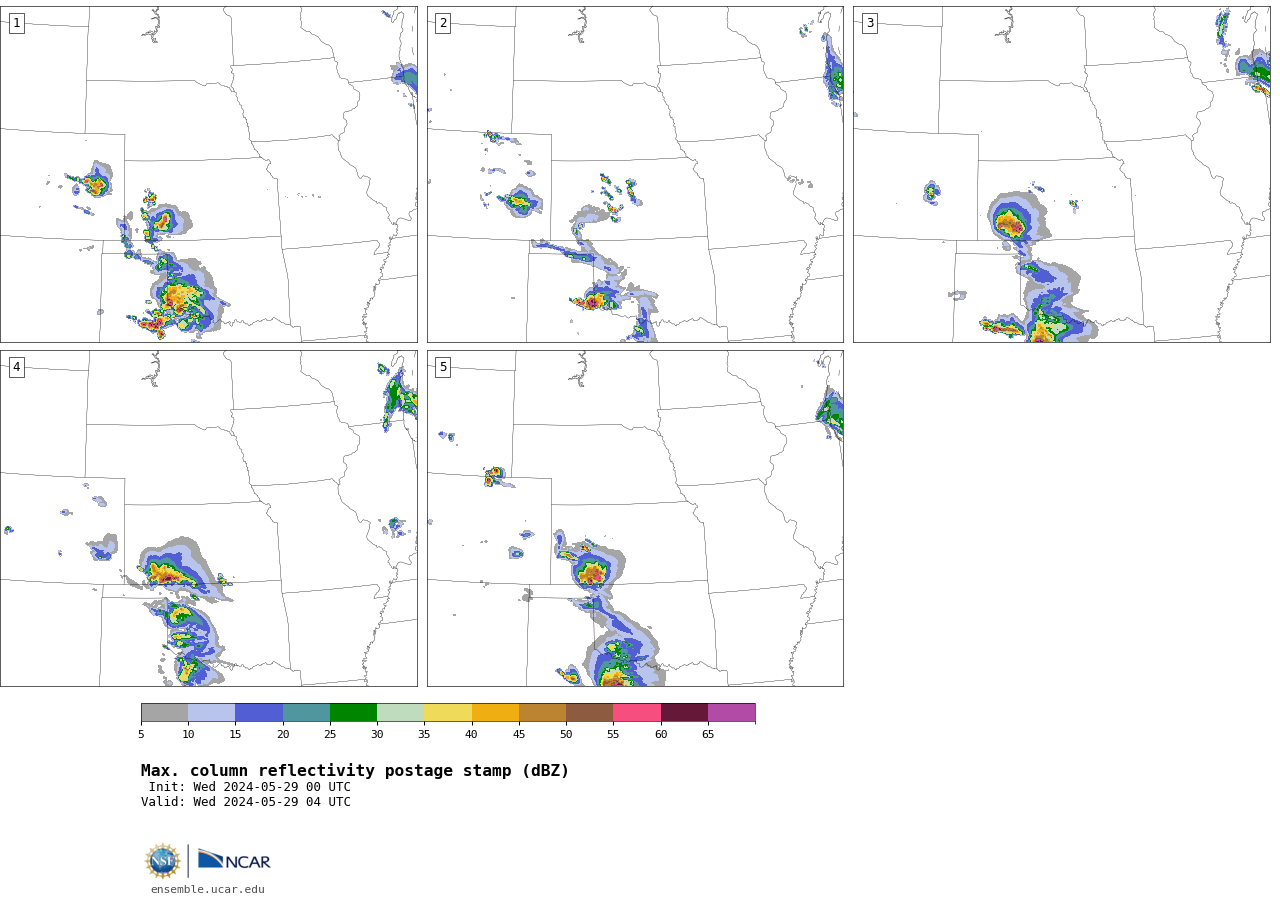Viewport: 1280px width, 901px height.
Task: Click the Valid: Wed 2024-05-29 04 UTC text
Action: point(246,802)
